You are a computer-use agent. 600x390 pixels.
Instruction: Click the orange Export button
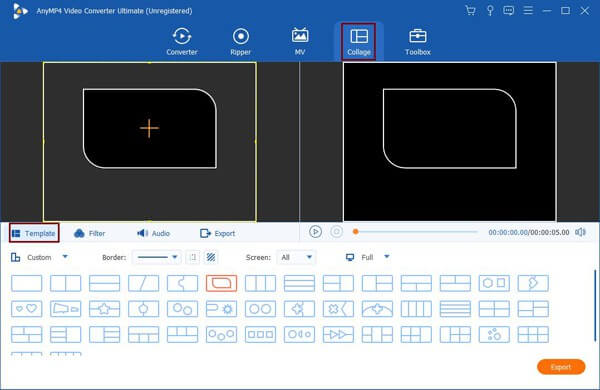click(561, 367)
